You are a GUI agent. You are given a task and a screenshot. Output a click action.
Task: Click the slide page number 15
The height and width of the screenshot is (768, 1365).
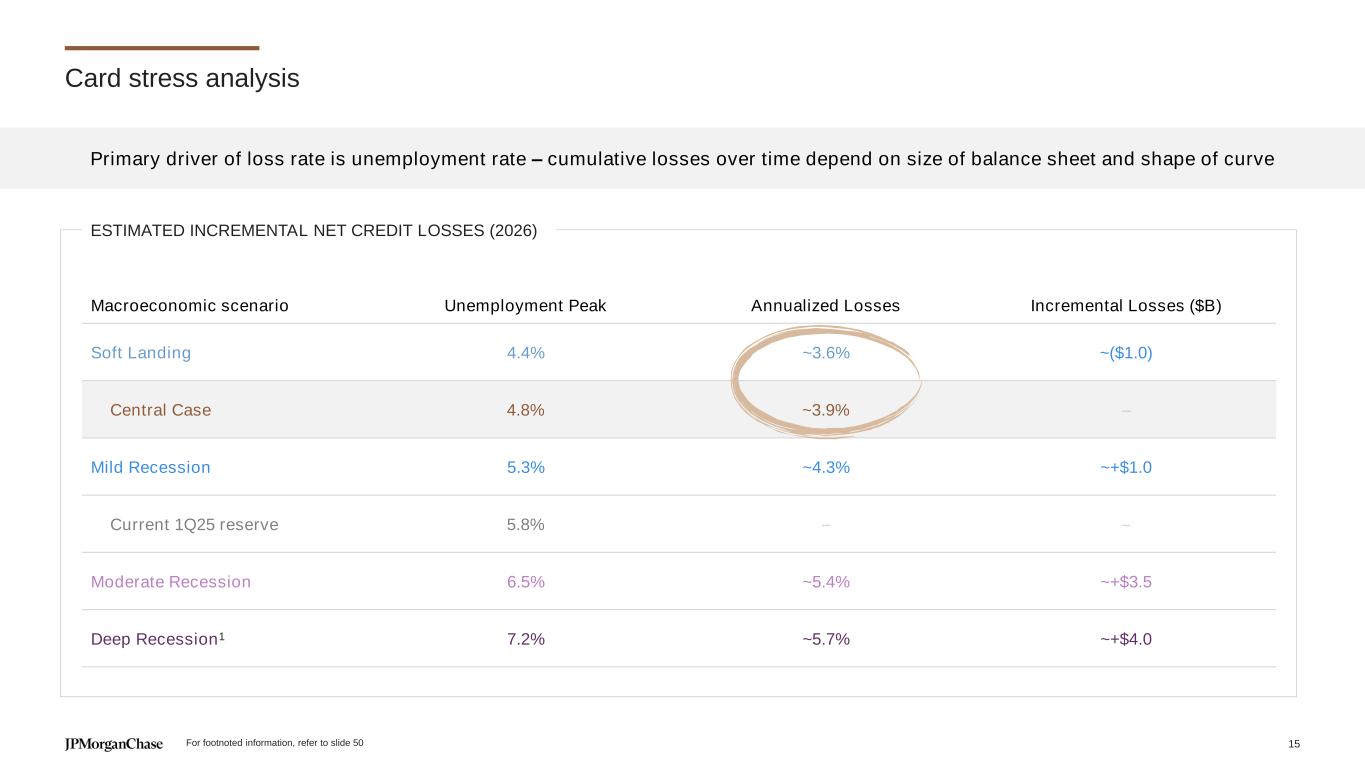(1294, 744)
